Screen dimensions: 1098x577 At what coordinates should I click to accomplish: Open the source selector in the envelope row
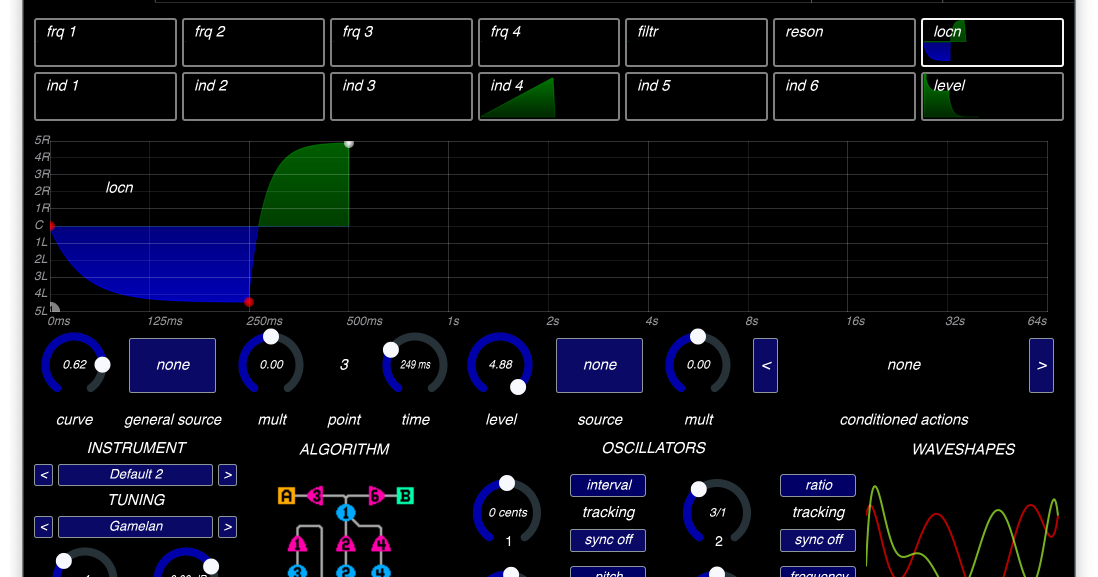tap(599, 365)
